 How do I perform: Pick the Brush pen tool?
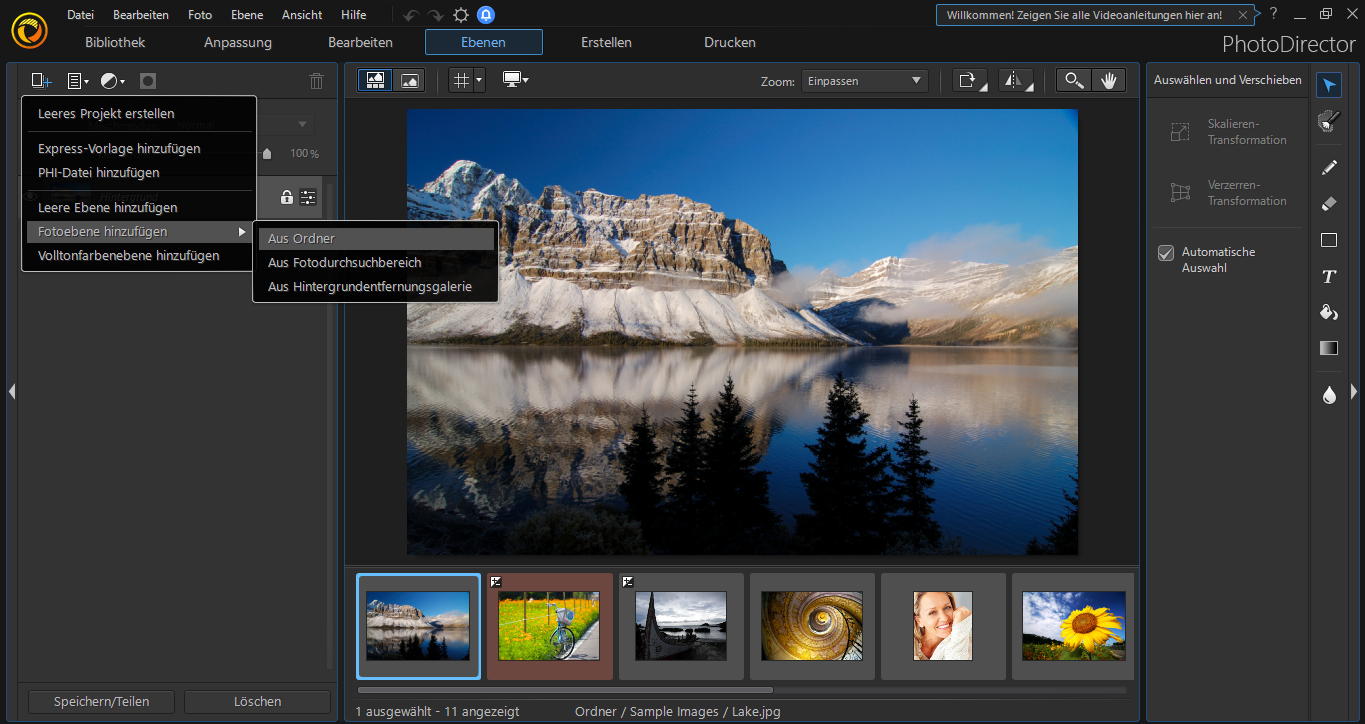pyautogui.click(x=1328, y=167)
